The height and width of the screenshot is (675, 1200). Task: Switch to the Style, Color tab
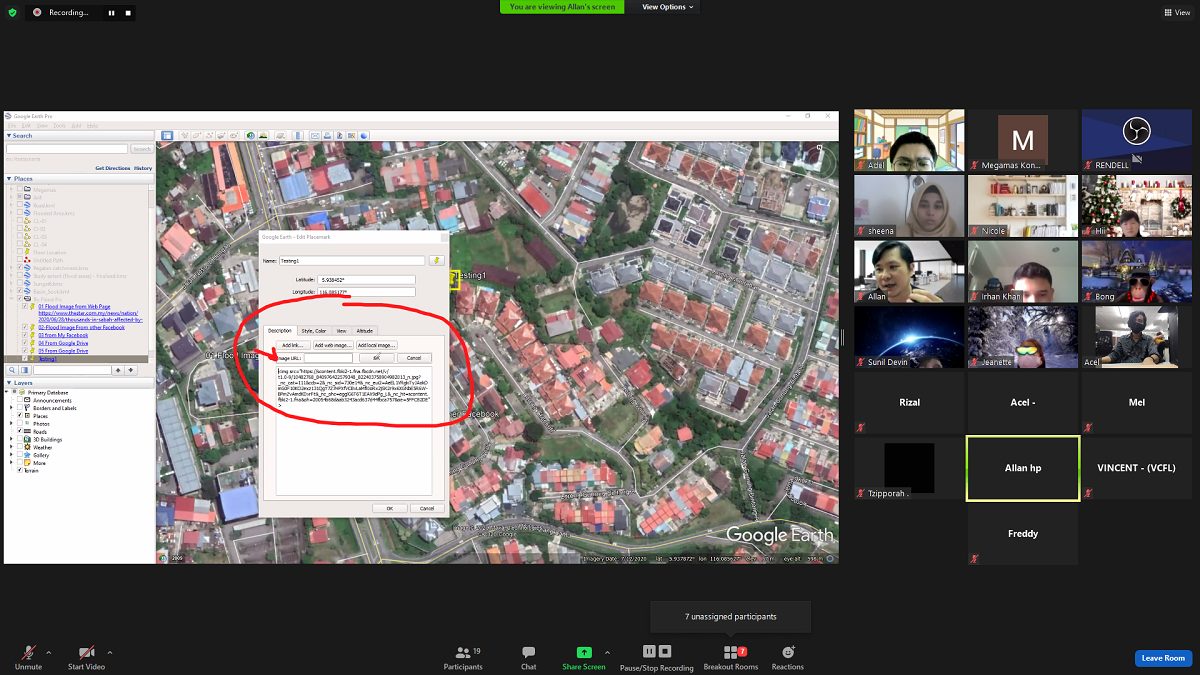point(314,330)
